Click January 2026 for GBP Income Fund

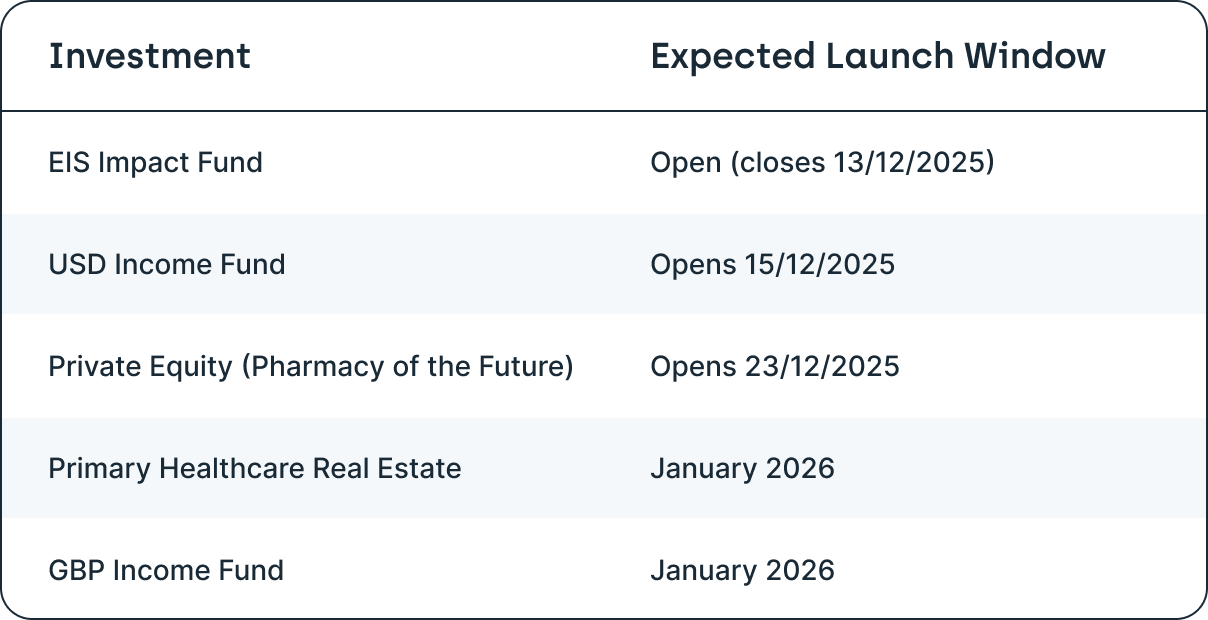tap(742, 570)
